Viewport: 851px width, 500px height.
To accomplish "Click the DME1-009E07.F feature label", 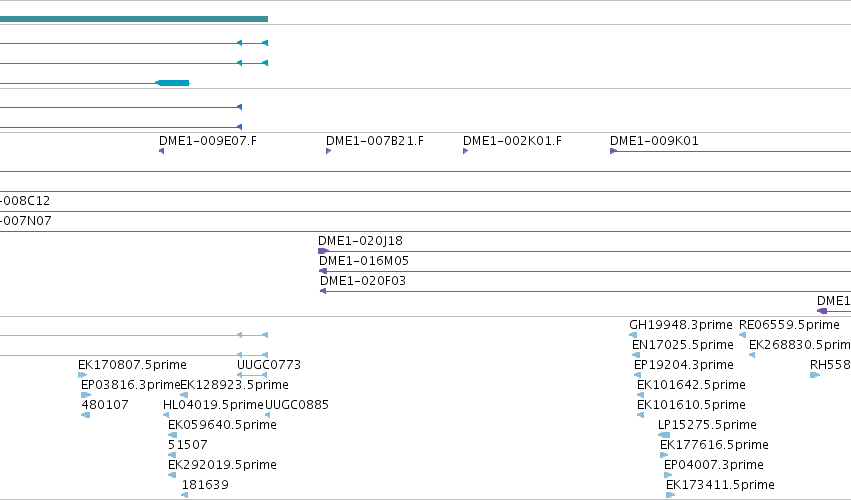I will [207, 141].
